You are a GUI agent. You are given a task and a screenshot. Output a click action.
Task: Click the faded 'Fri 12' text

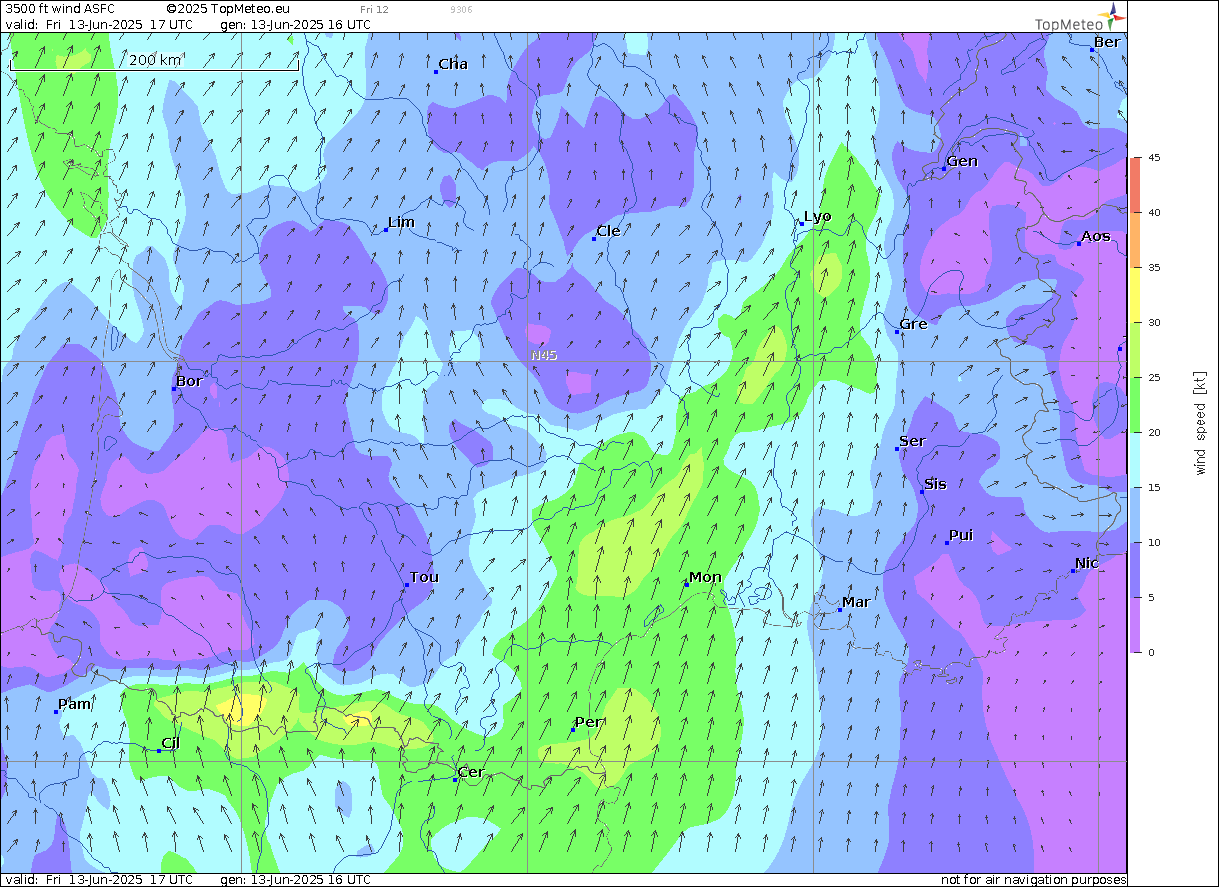pyautogui.click(x=375, y=9)
